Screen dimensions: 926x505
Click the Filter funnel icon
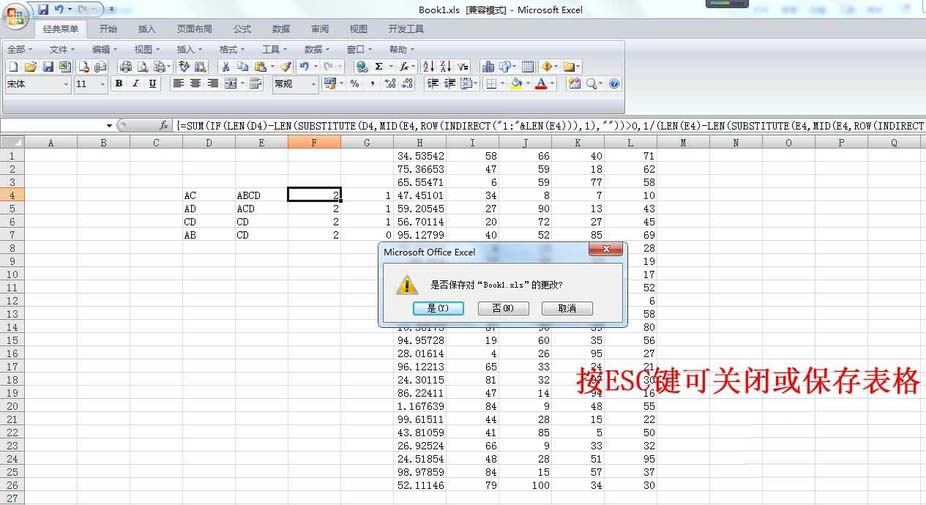click(x=463, y=67)
